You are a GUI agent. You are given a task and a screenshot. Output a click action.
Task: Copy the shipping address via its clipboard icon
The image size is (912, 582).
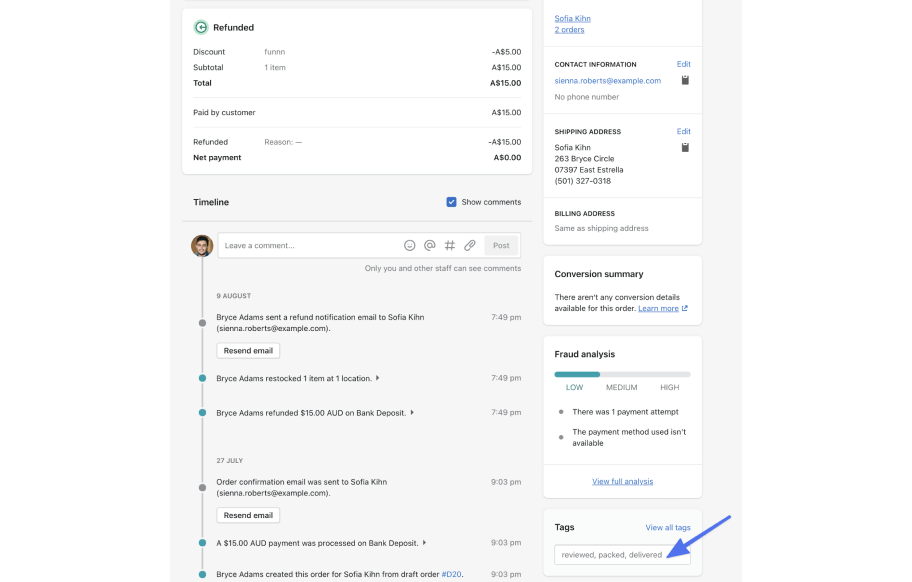tap(684, 147)
